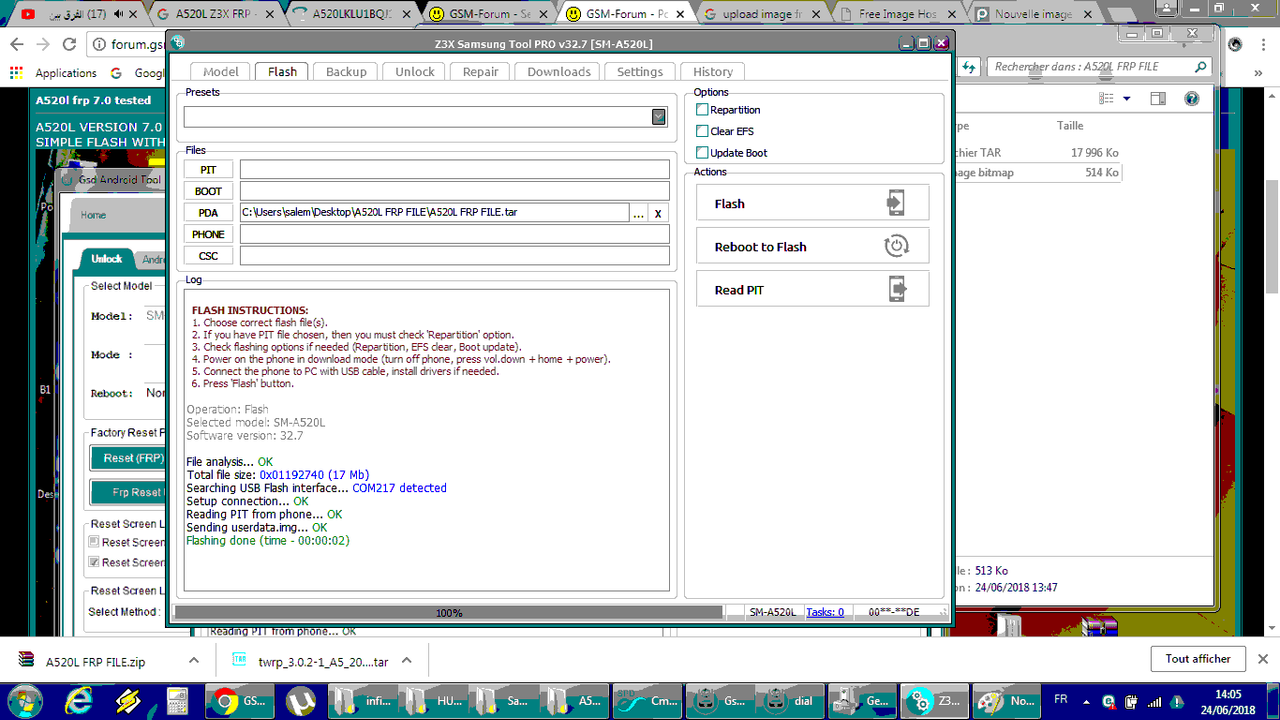Click the empty PIT path field

(x=454, y=170)
